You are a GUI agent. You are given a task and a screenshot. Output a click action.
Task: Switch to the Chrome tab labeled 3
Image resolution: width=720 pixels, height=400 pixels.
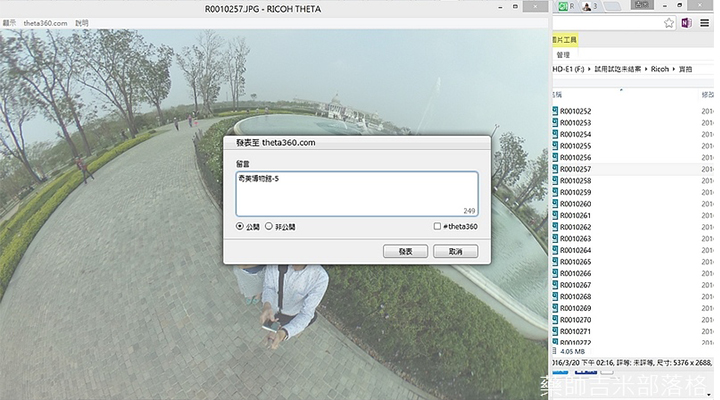(590, 6)
